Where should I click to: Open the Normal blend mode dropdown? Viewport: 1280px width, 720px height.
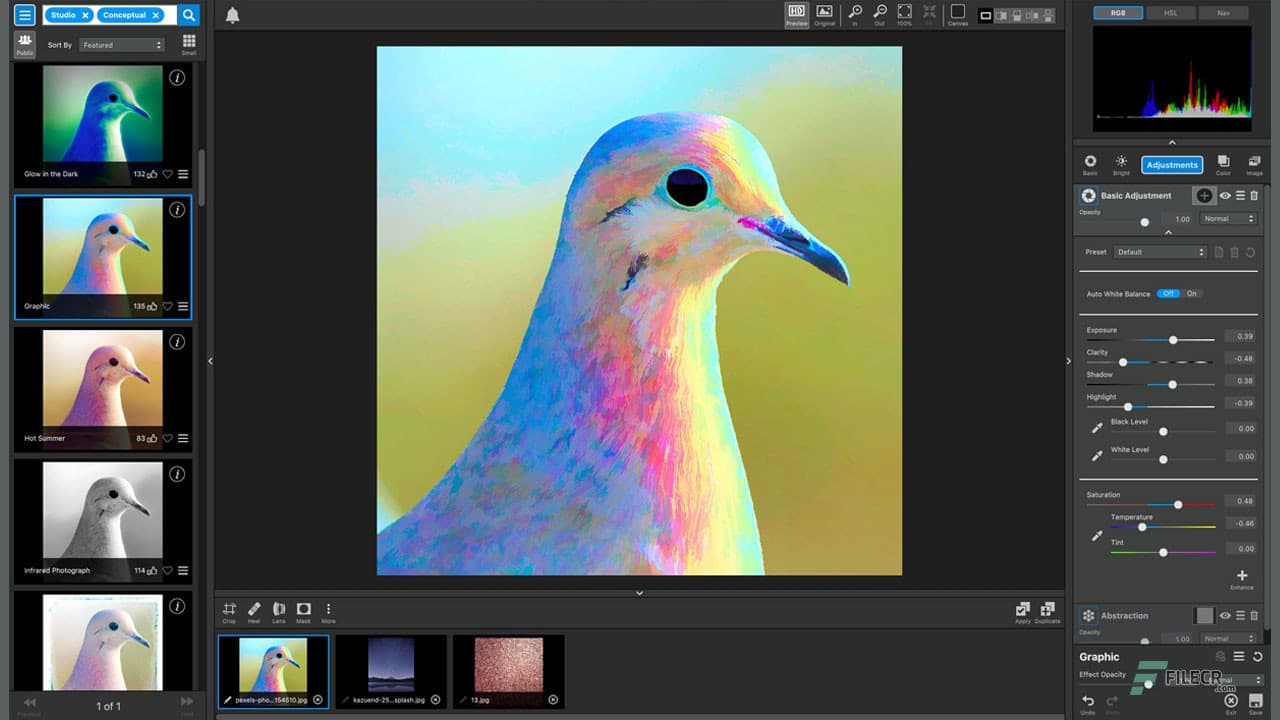point(1228,218)
